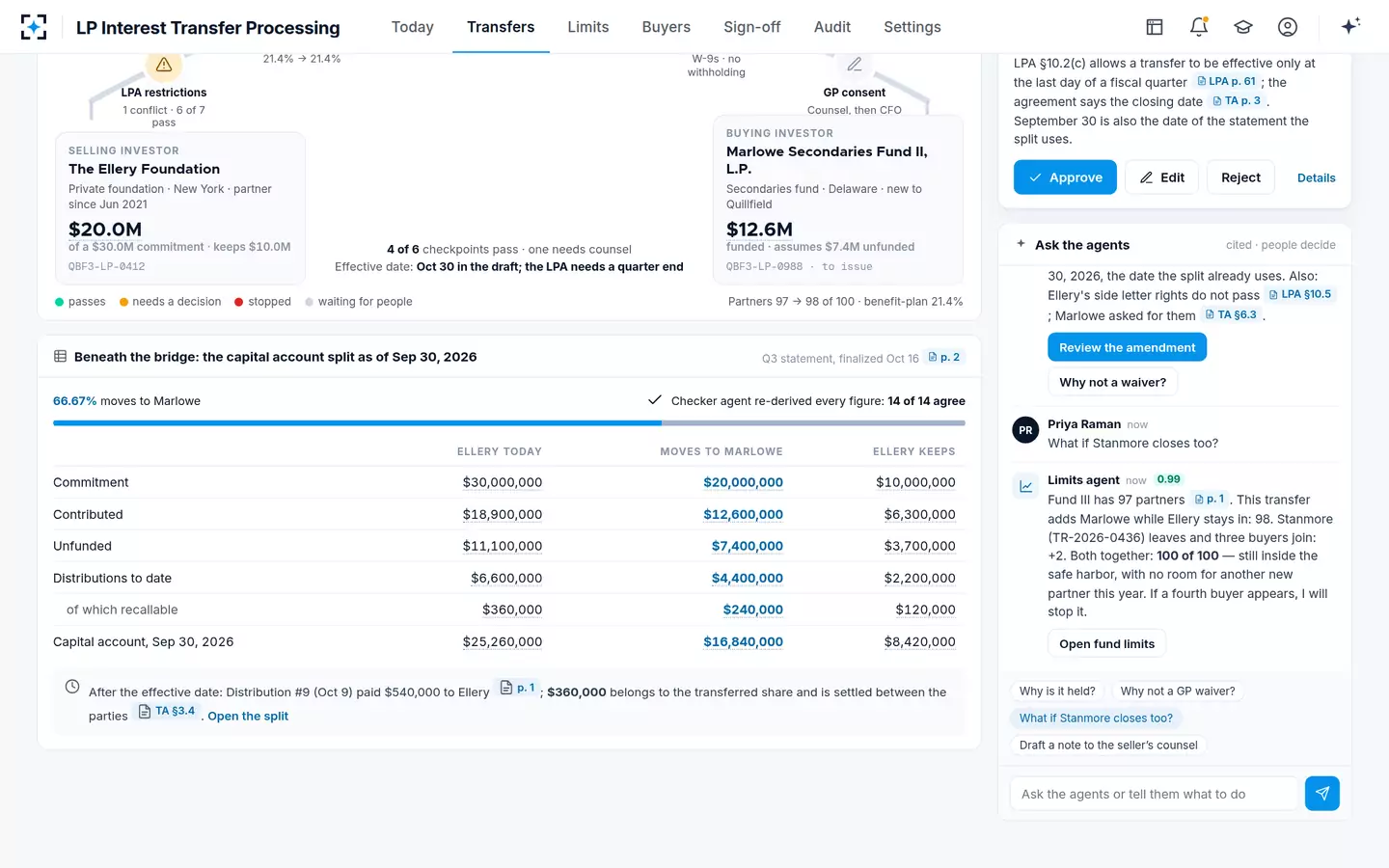This screenshot has height=868, width=1389.
Task: Click the GP consent pen icon
Action: coord(855,65)
